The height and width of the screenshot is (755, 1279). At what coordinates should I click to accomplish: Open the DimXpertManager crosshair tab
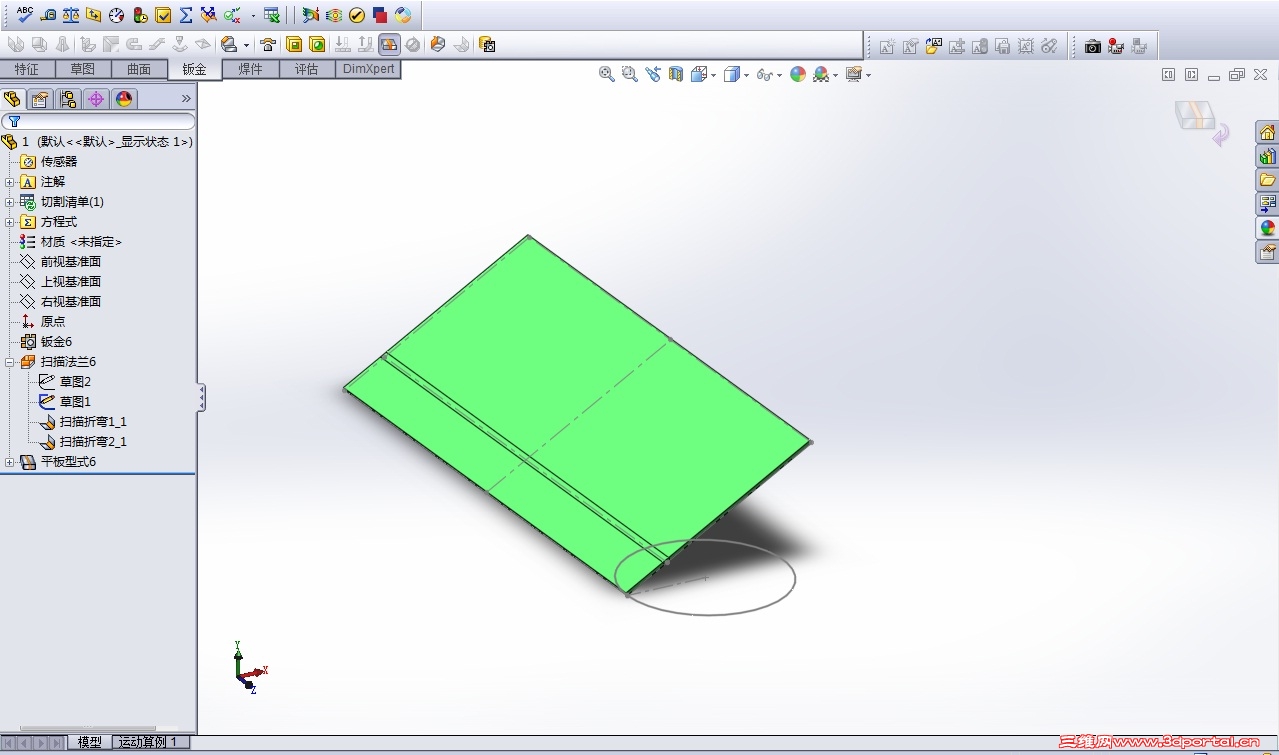click(x=96, y=98)
